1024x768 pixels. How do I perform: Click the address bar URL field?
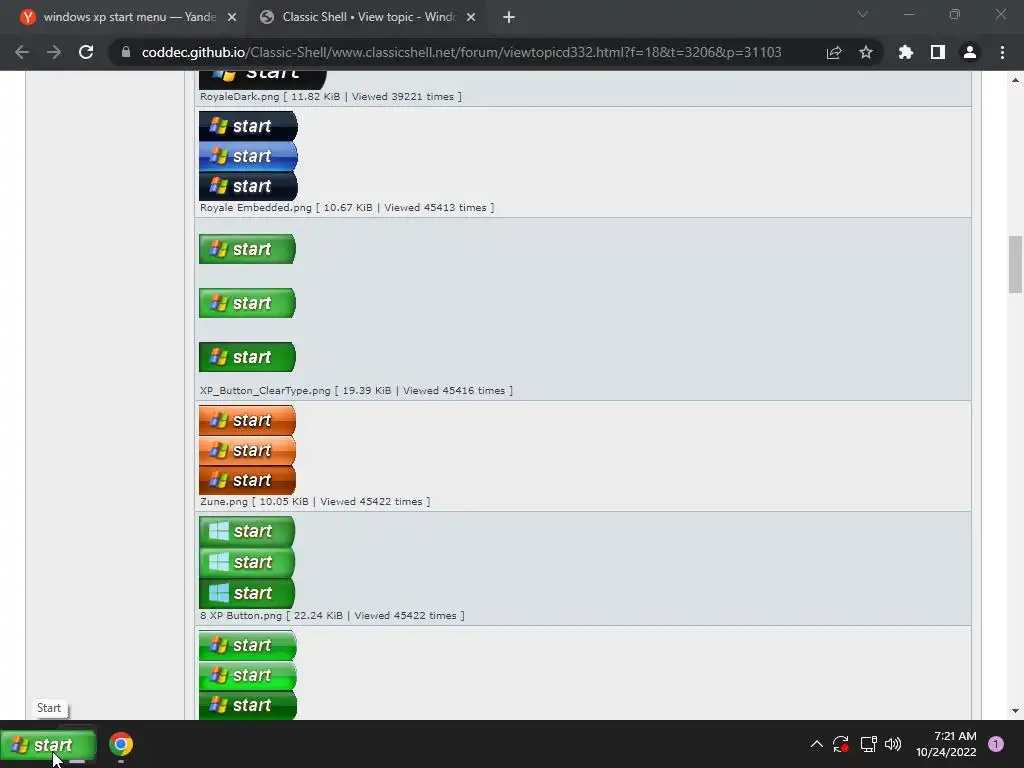(461, 52)
